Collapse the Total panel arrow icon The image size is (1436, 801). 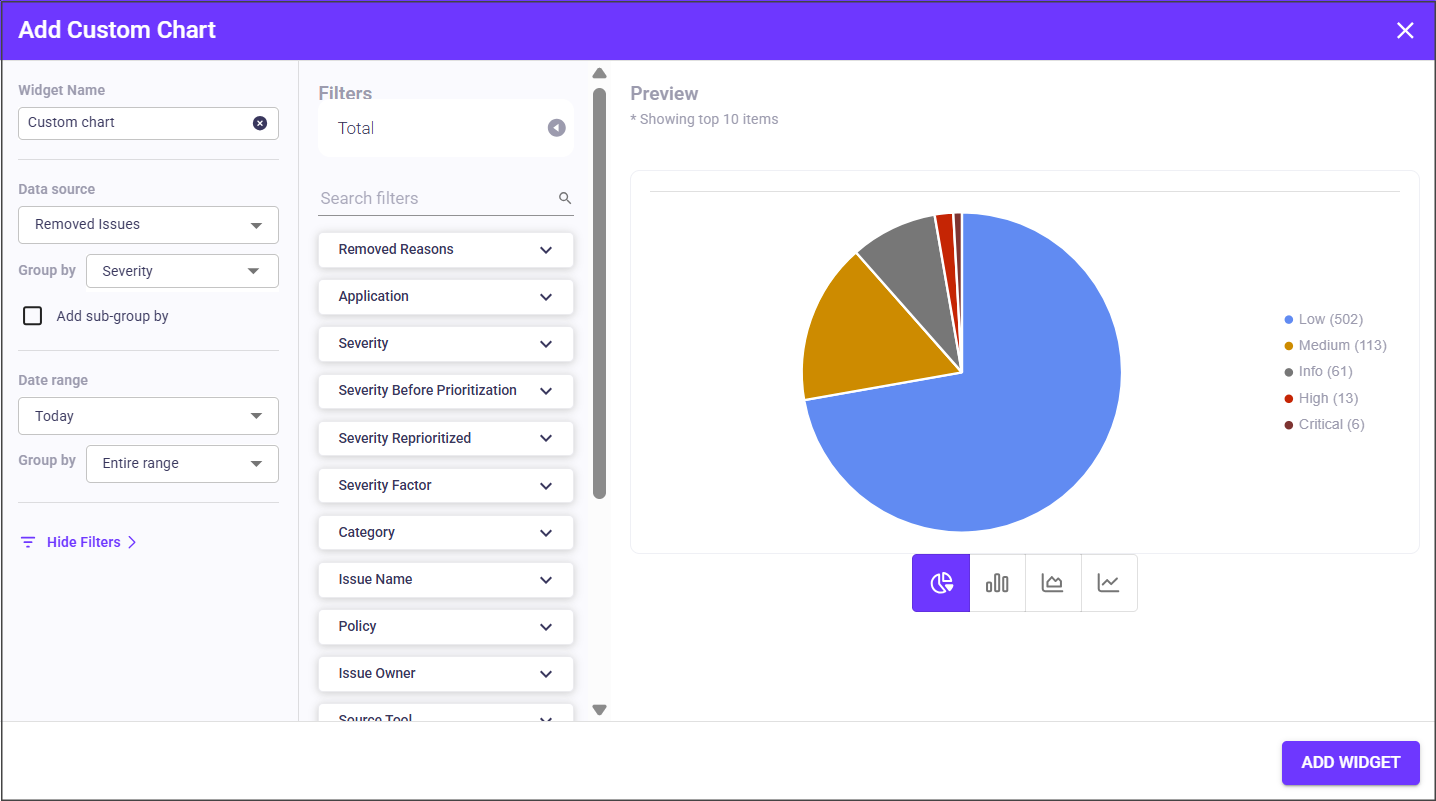557,128
